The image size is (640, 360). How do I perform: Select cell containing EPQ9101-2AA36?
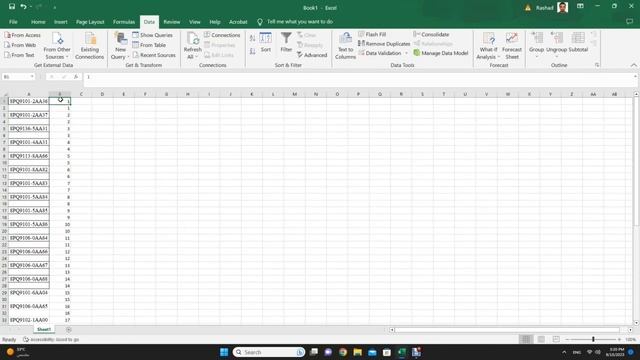coord(29,101)
